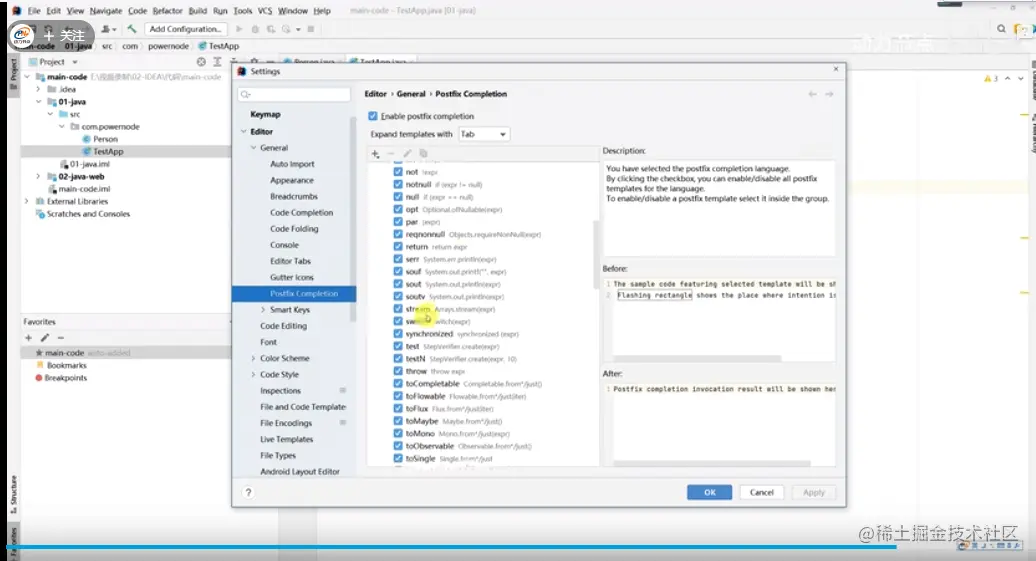
Task: Click the Add Configuration button
Action: pos(186,29)
